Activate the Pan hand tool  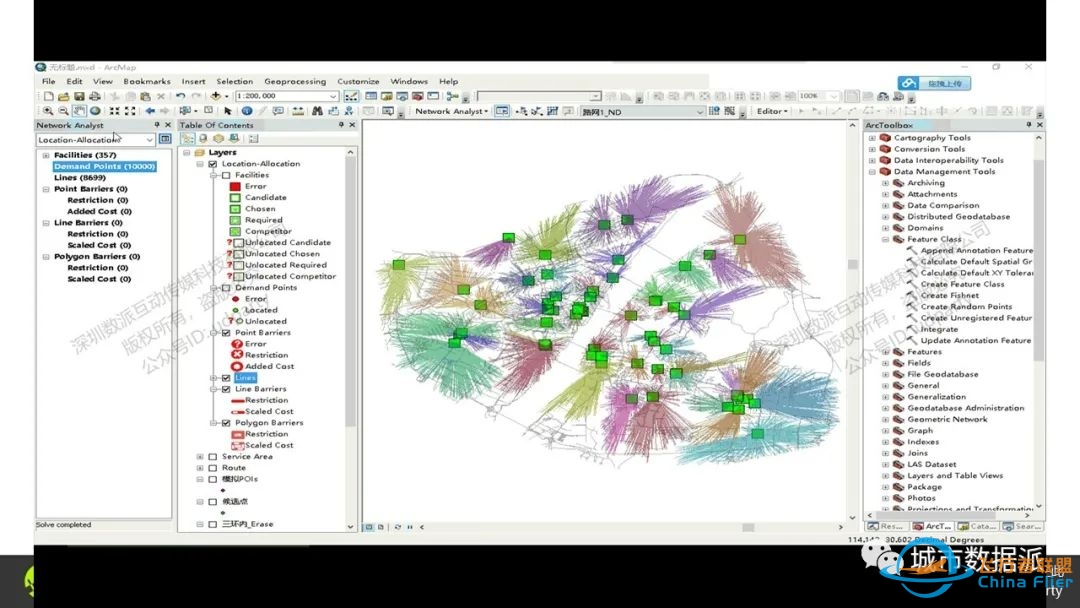click(x=79, y=111)
